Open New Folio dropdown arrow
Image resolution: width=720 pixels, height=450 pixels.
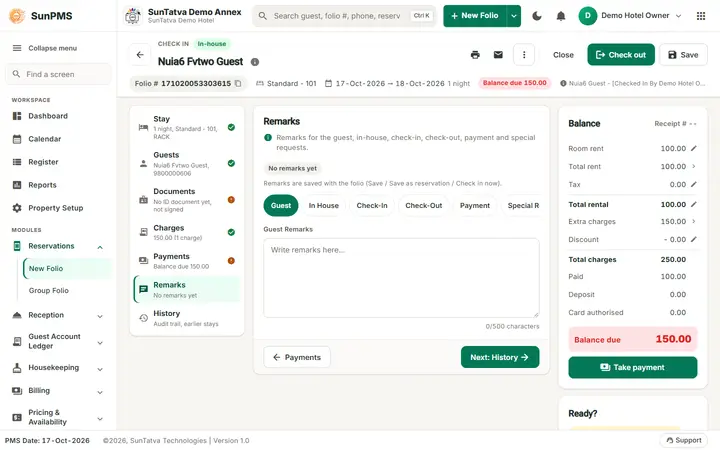[x=514, y=16]
